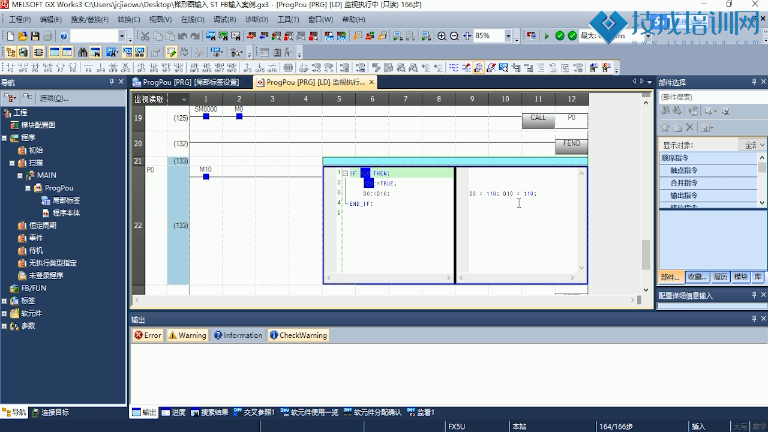
Task: Click the Zoom in magnifier icon
Action: (442, 36)
